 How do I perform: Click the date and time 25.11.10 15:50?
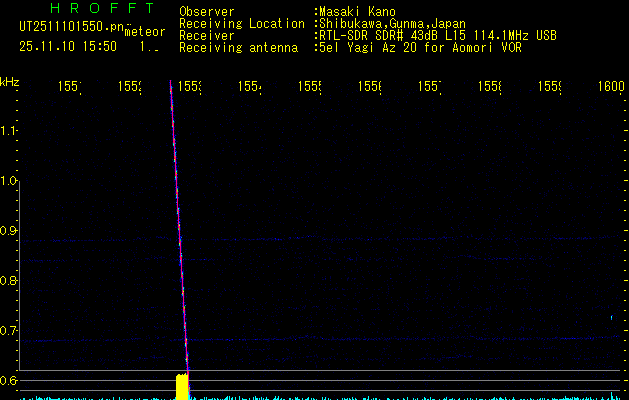(68, 46)
